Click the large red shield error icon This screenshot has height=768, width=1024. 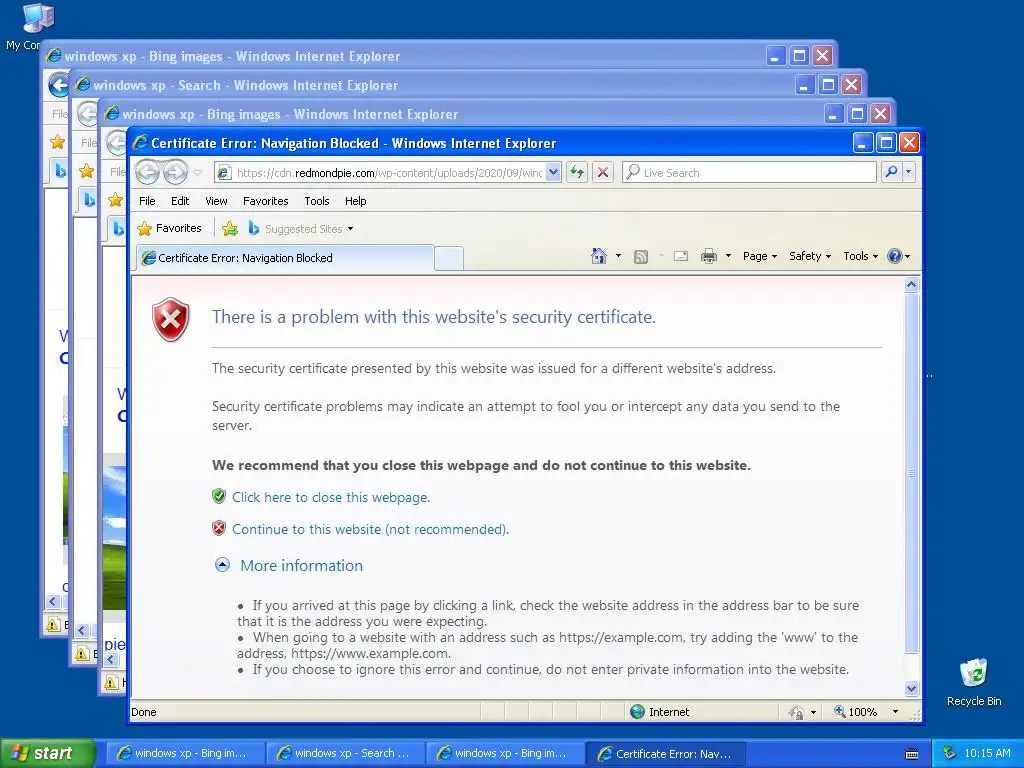(x=171, y=319)
